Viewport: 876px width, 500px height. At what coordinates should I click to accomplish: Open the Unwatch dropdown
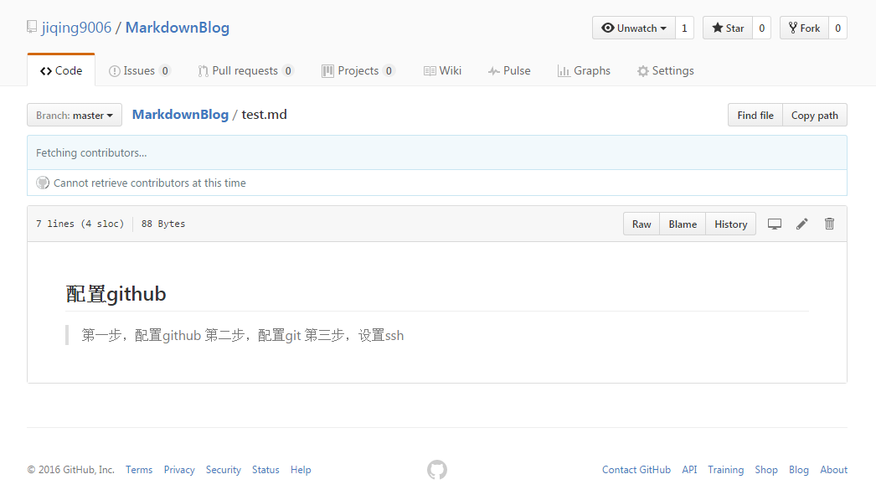(634, 28)
